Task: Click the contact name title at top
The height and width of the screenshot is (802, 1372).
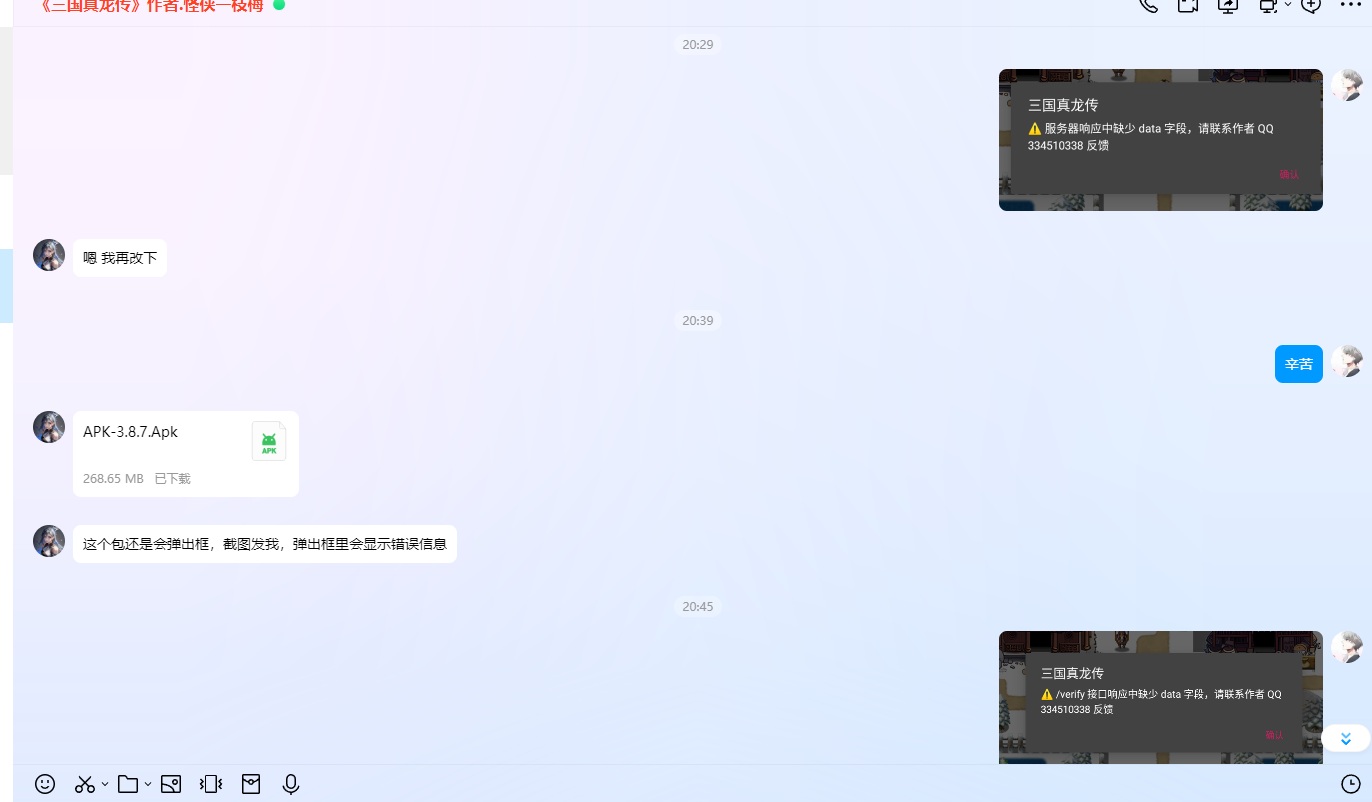Action: click(150, 5)
